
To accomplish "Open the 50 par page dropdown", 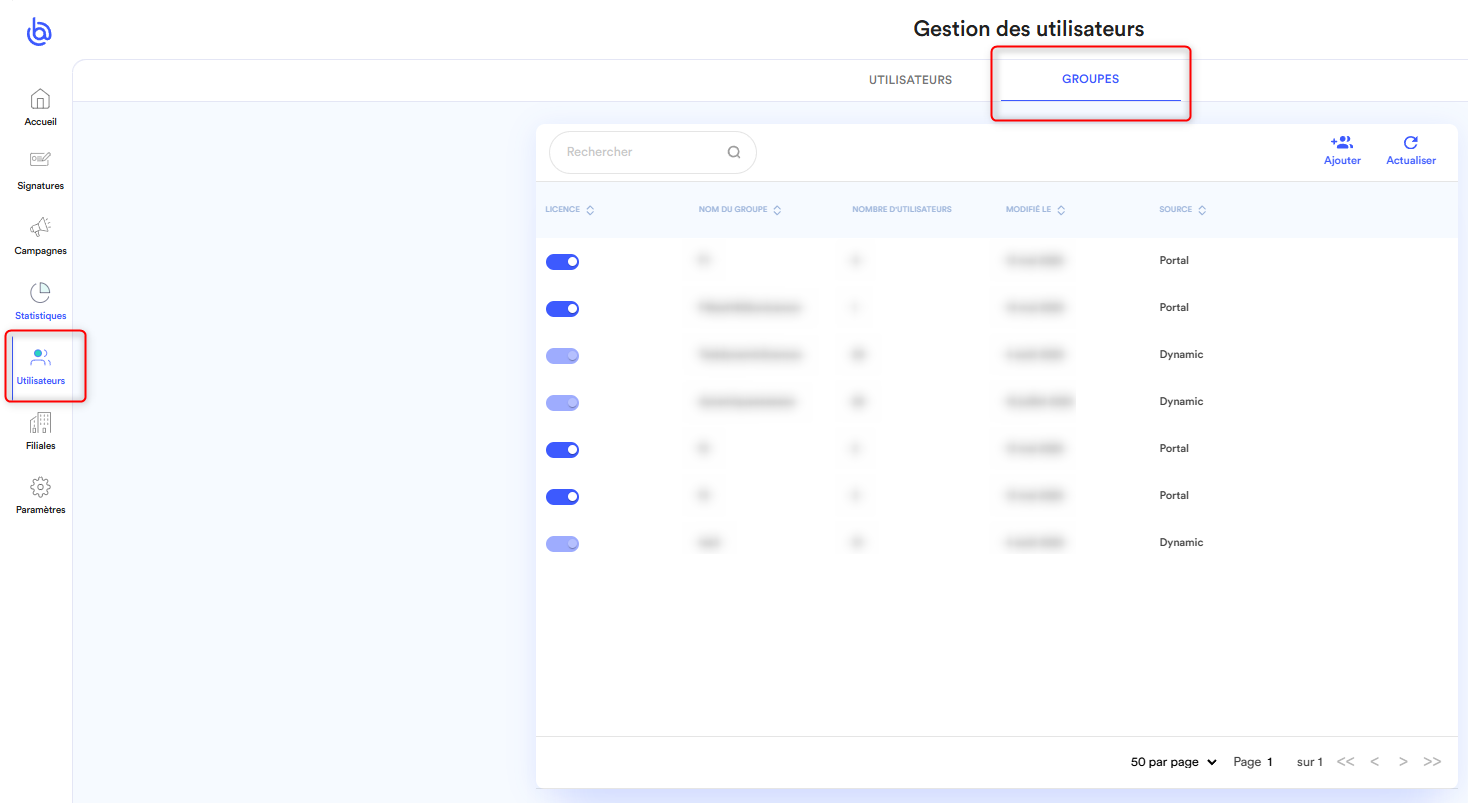I will (x=1173, y=762).
